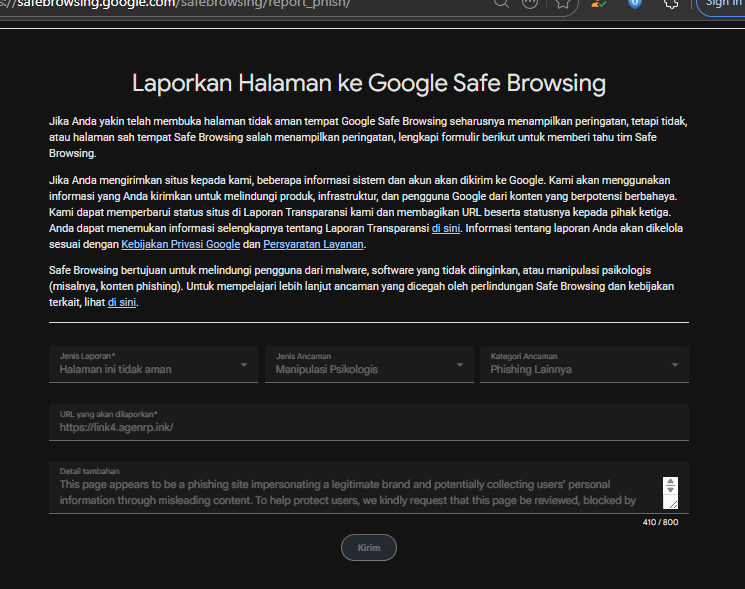Viewport: 745px width, 589px height.
Task: Click the heading 'Laporkan Halaman ke Google Safe Browsing'
Action: pyautogui.click(x=369, y=83)
